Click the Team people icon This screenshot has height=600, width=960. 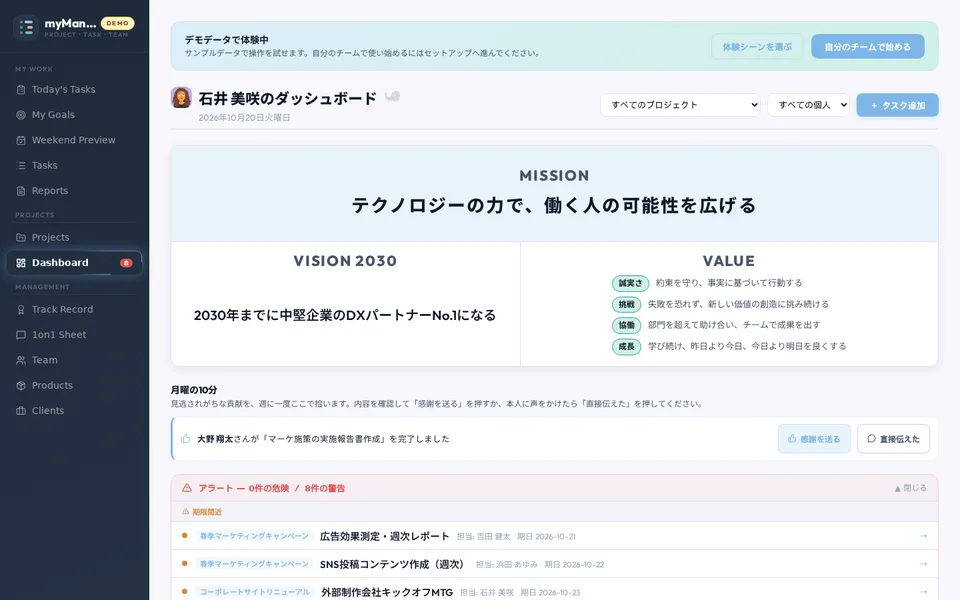[21, 361]
